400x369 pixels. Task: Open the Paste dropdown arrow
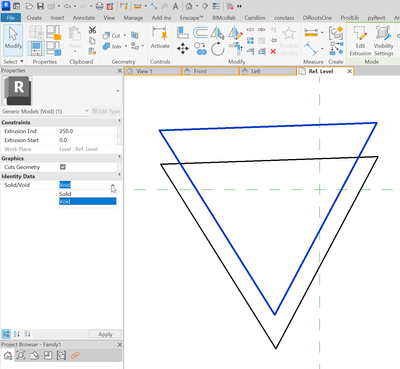[x=75, y=52]
